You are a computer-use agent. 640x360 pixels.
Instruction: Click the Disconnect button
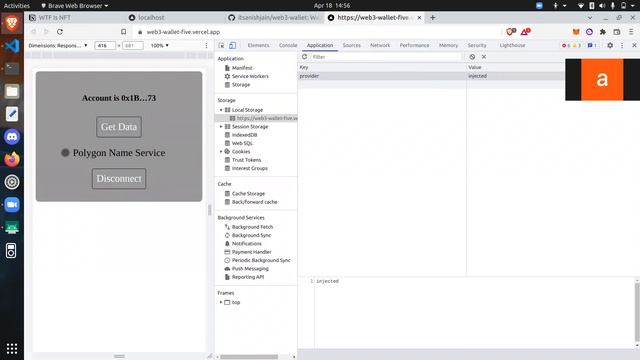pos(119,179)
